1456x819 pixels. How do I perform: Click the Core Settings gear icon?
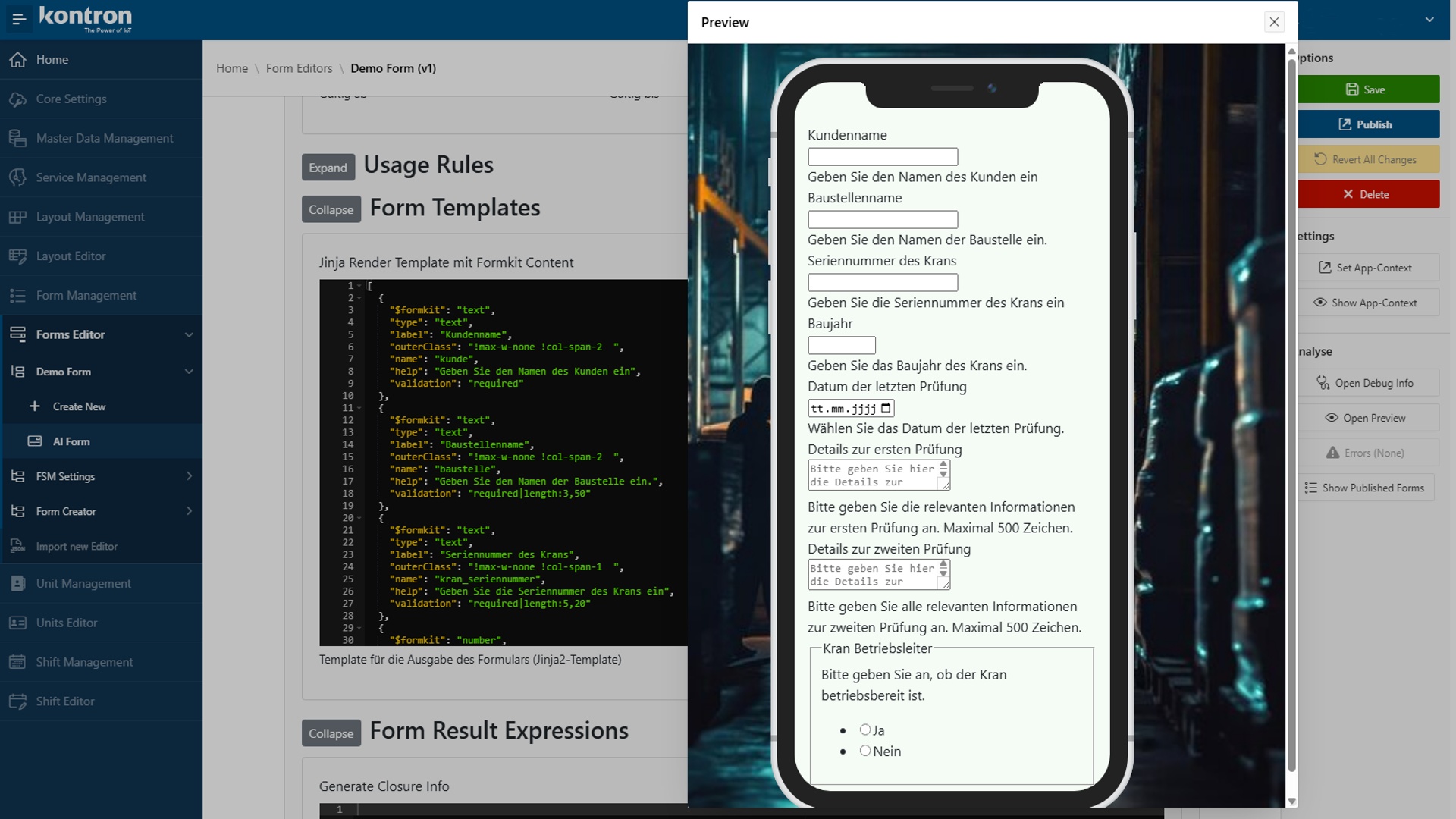(x=17, y=99)
